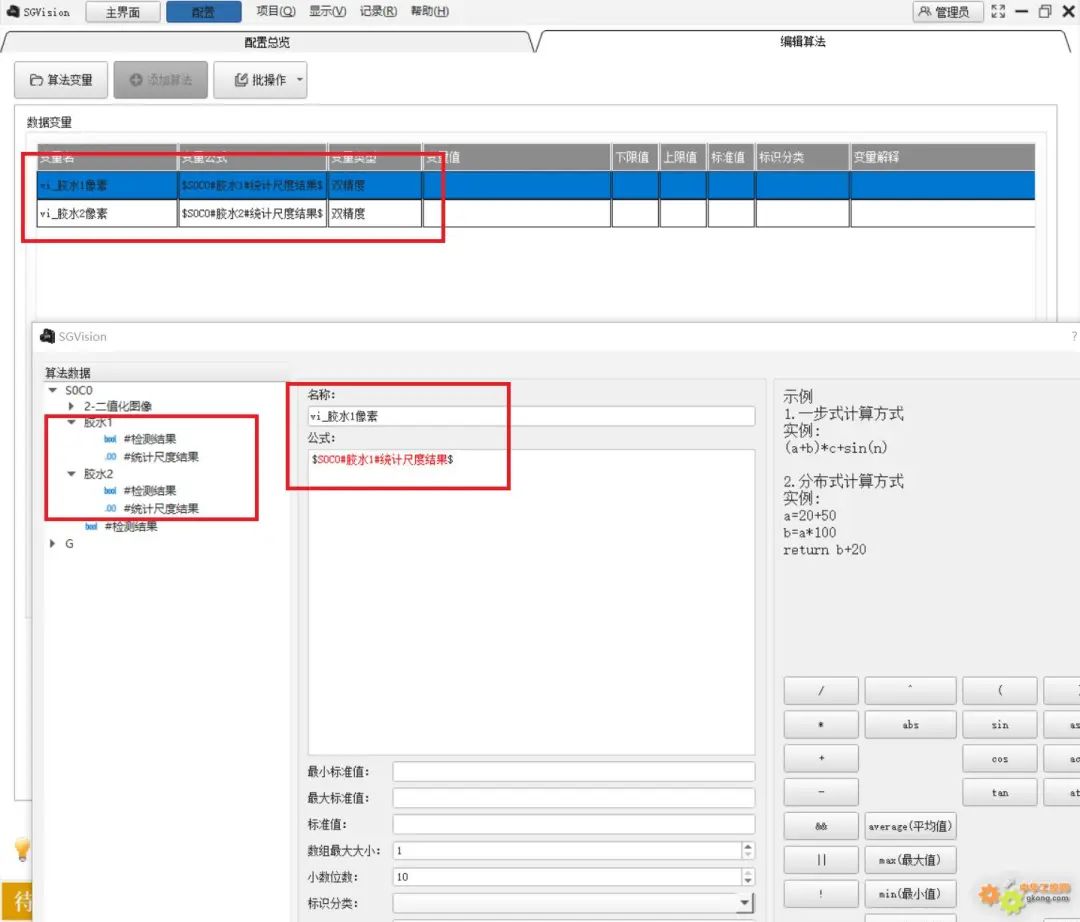This screenshot has height=922, width=1080.
Task: Click the 数组最大大小 up stepper arrow
Action: [x=749, y=844]
